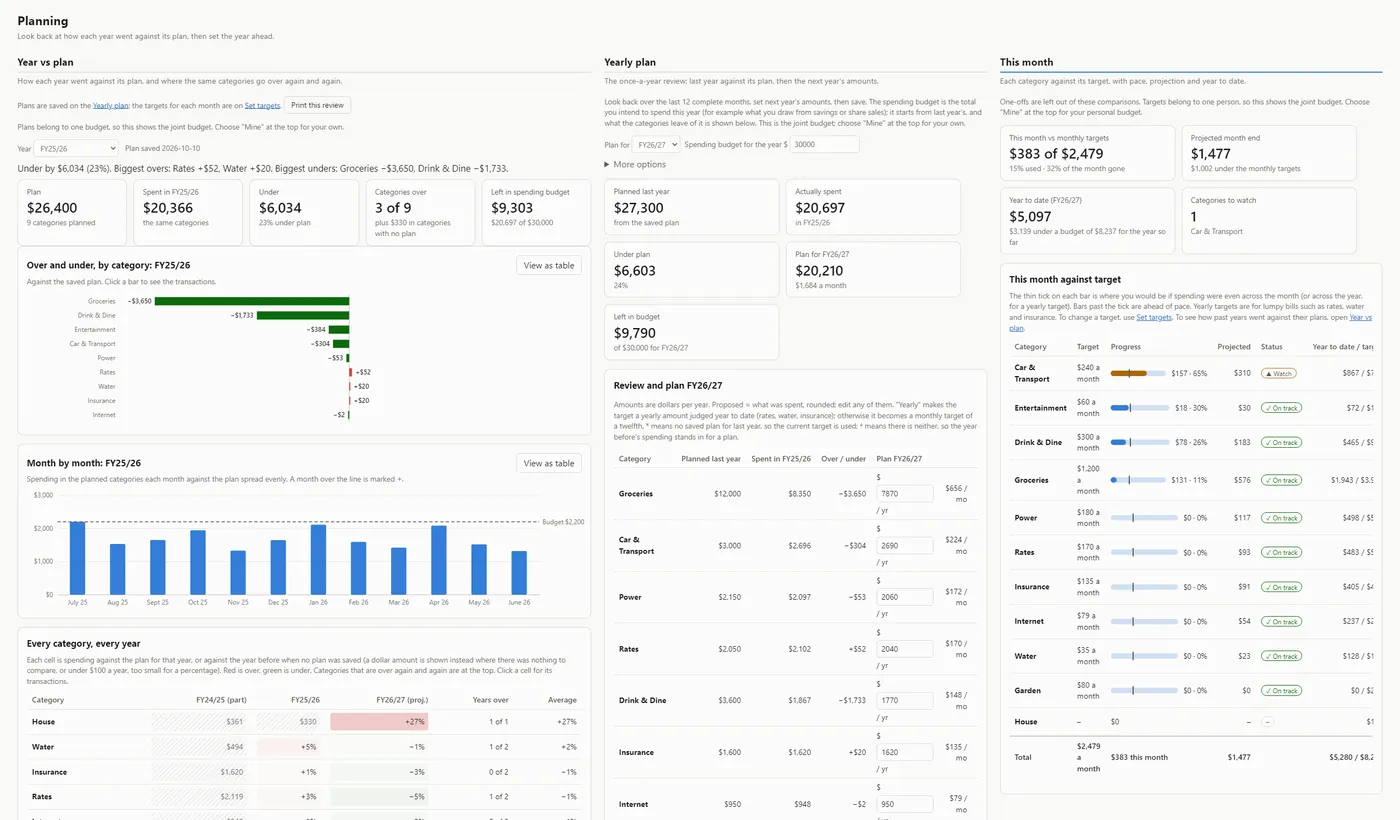
Task: Click the Apr 26 bar in monthly chart
Action: [439, 560]
